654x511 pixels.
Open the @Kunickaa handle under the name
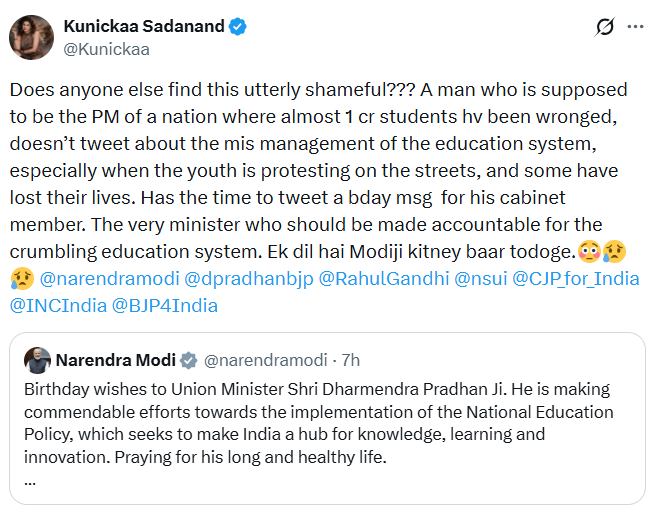point(106,49)
